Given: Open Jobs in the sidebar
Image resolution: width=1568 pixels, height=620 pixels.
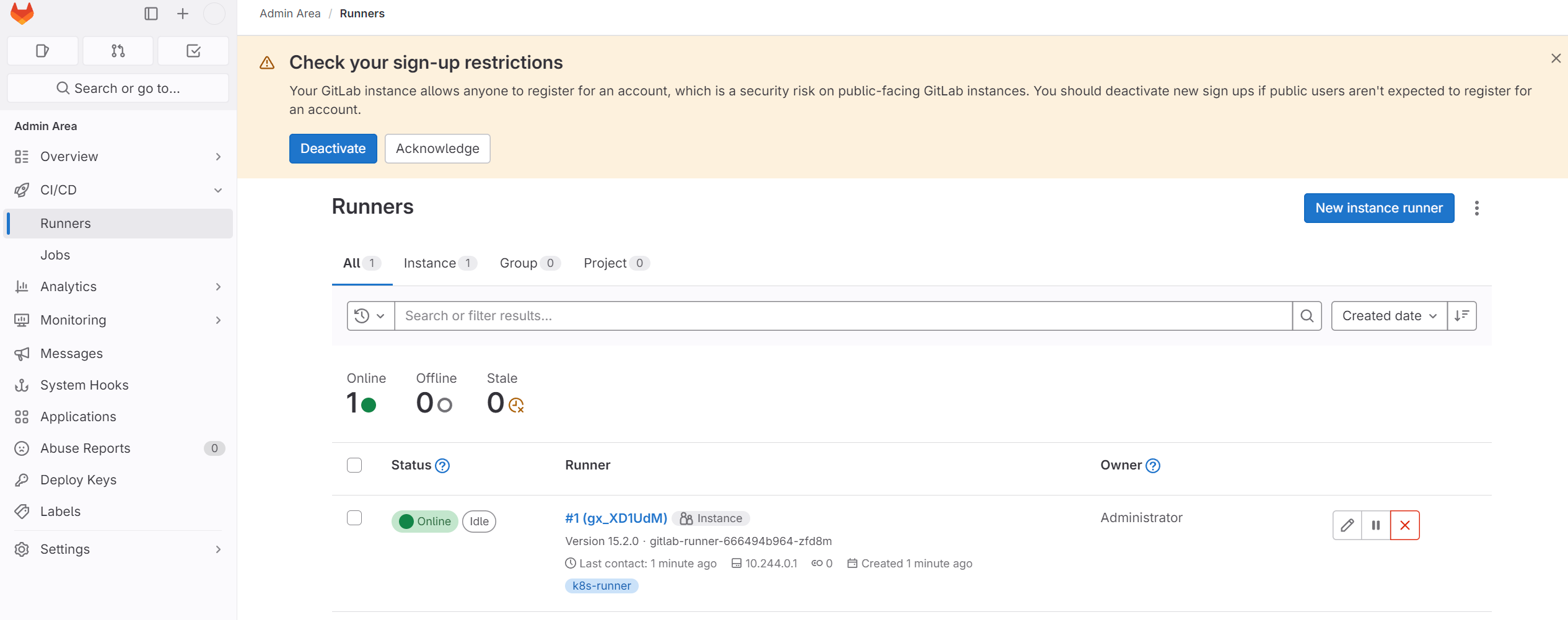Looking at the screenshot, I should point(118,255).
